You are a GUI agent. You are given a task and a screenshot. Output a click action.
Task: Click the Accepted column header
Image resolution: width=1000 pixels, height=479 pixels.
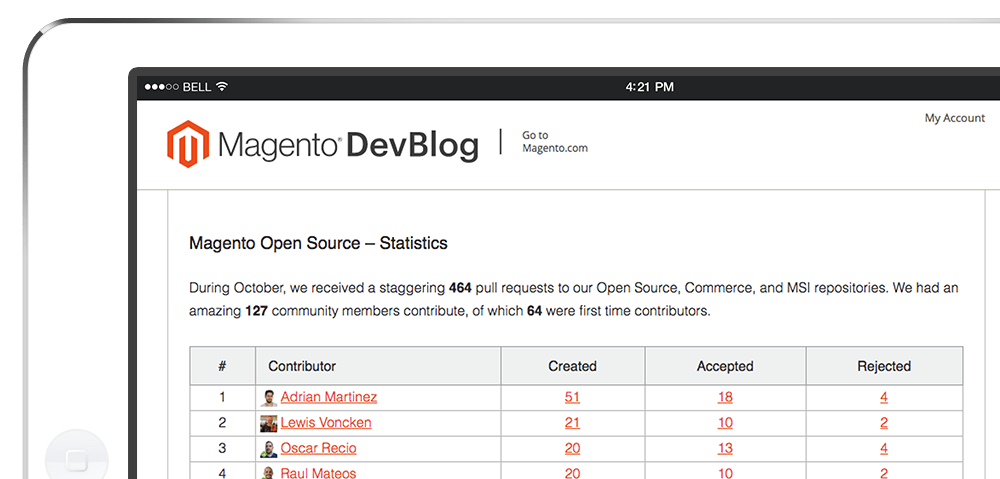(725, 366)
